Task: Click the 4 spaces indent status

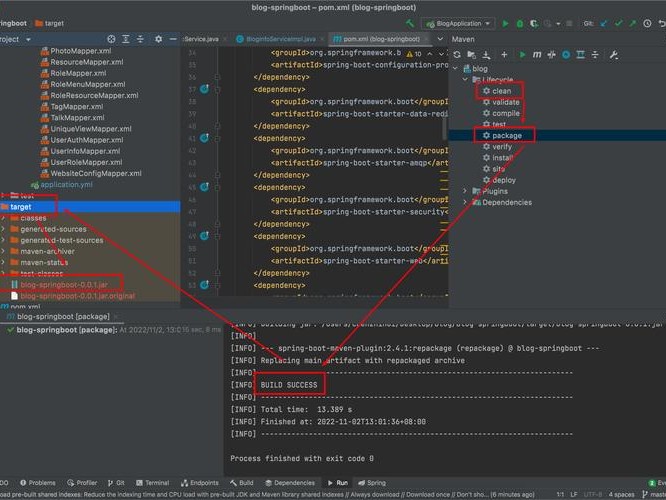Action: click(x=621, y=494)
